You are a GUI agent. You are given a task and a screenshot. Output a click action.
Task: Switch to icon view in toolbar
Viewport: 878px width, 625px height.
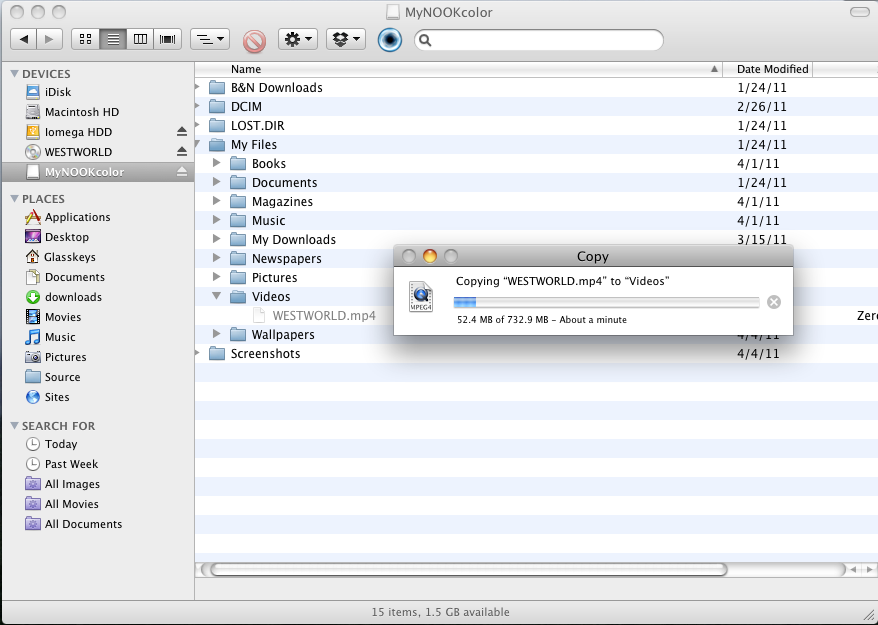pos(86,40)
